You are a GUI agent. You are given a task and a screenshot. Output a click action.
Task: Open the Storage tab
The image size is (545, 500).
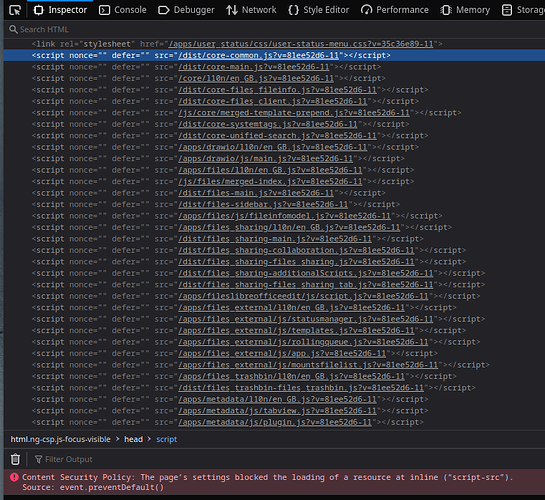(523, 10)
